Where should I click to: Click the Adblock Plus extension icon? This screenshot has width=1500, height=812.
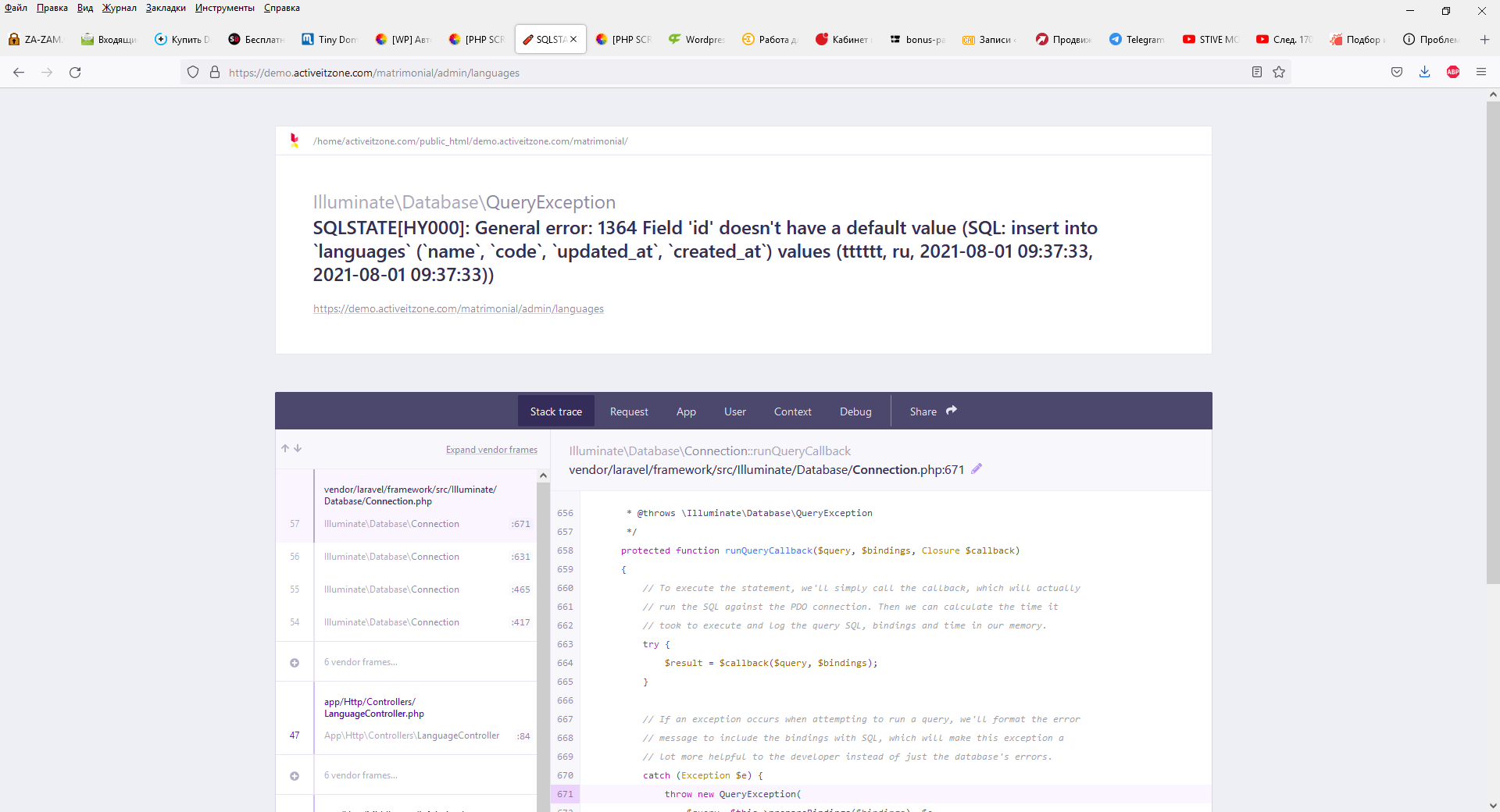pyautogui.click(x=1452, y=73)
